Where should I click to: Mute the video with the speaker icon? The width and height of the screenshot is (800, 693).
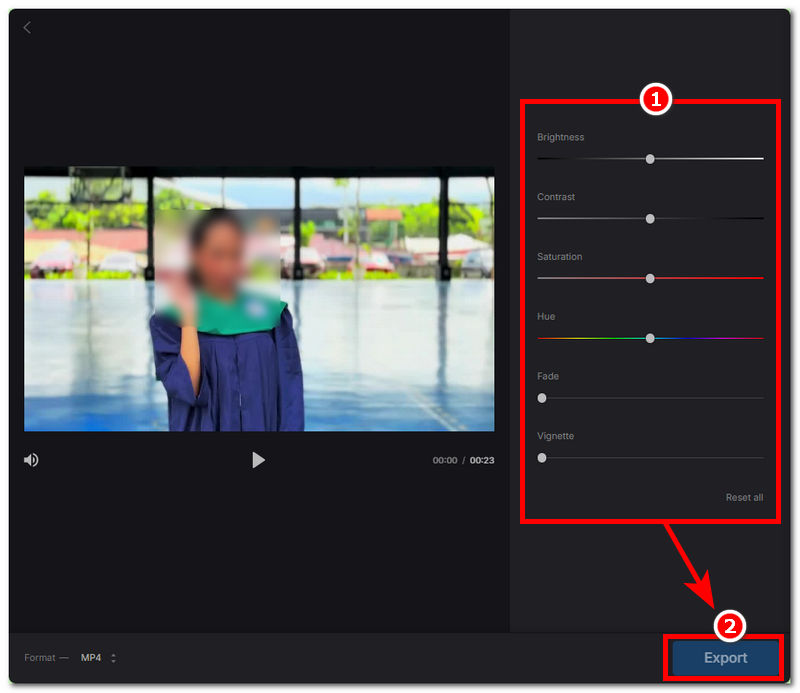(31, 460)
